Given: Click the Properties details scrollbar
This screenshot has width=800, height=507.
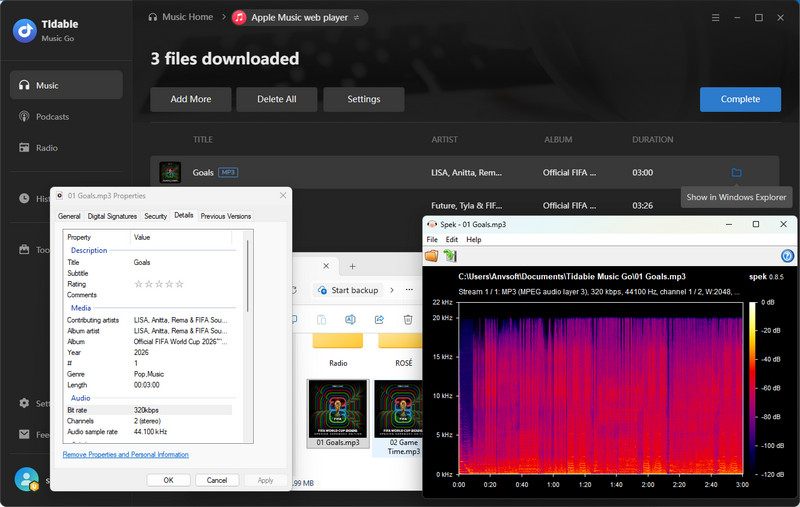Looking at the screenshot, I should 248,275.
